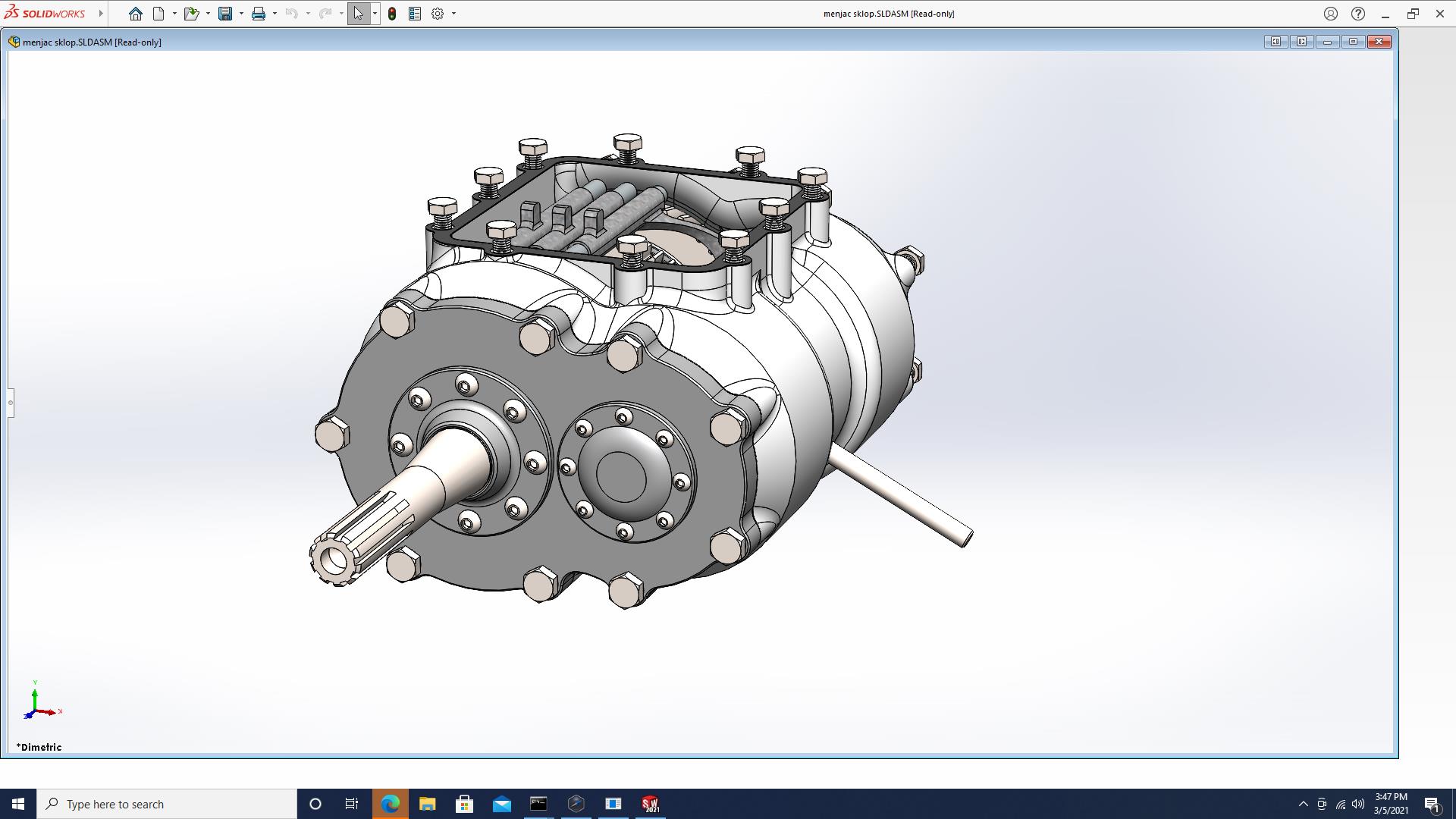Expand the Save dropdown arrow
Screen dimensions: 1456x819
[x=241, y=14]
